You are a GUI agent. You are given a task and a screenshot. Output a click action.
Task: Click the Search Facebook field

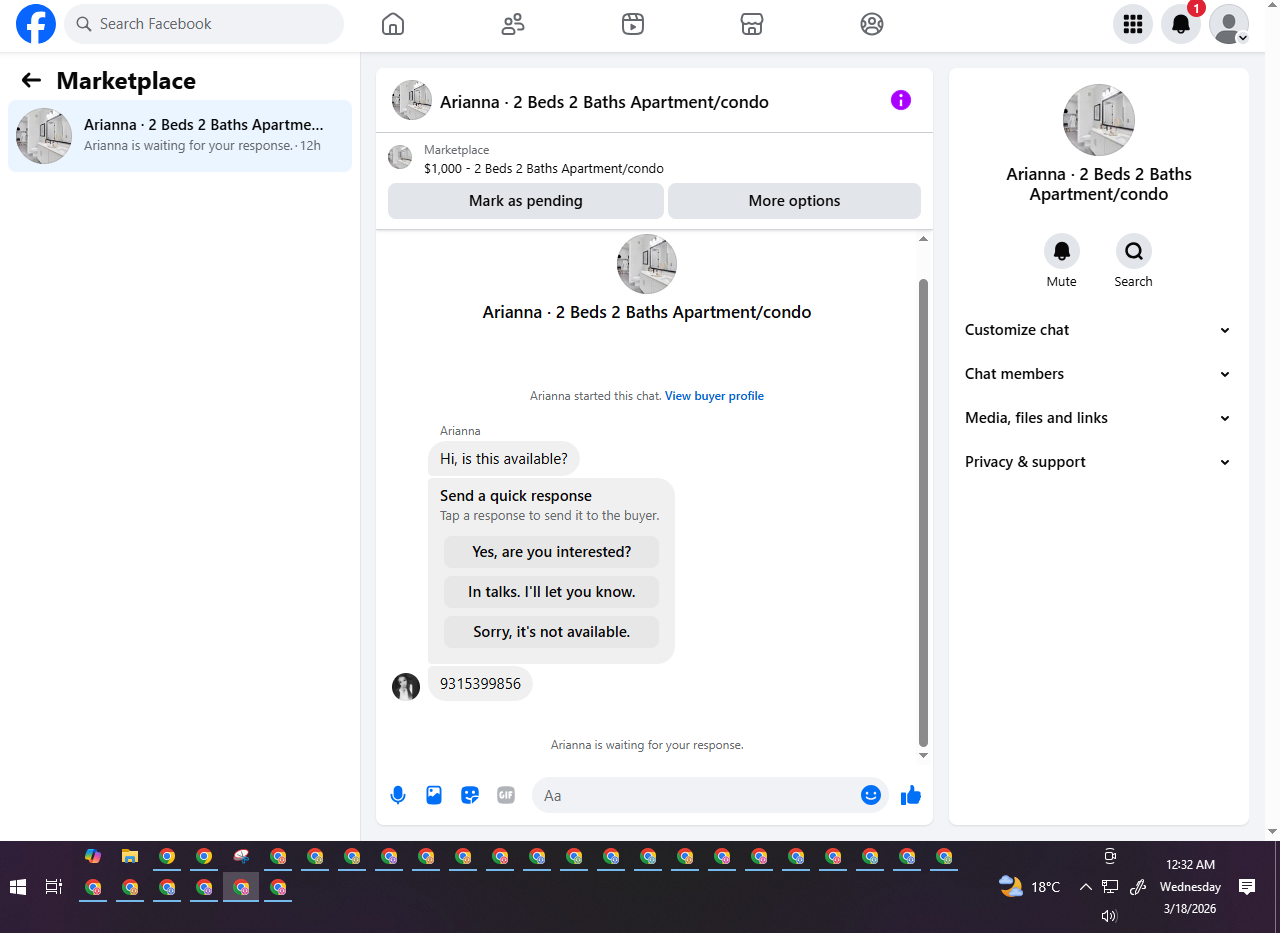(x=204, y=24)
